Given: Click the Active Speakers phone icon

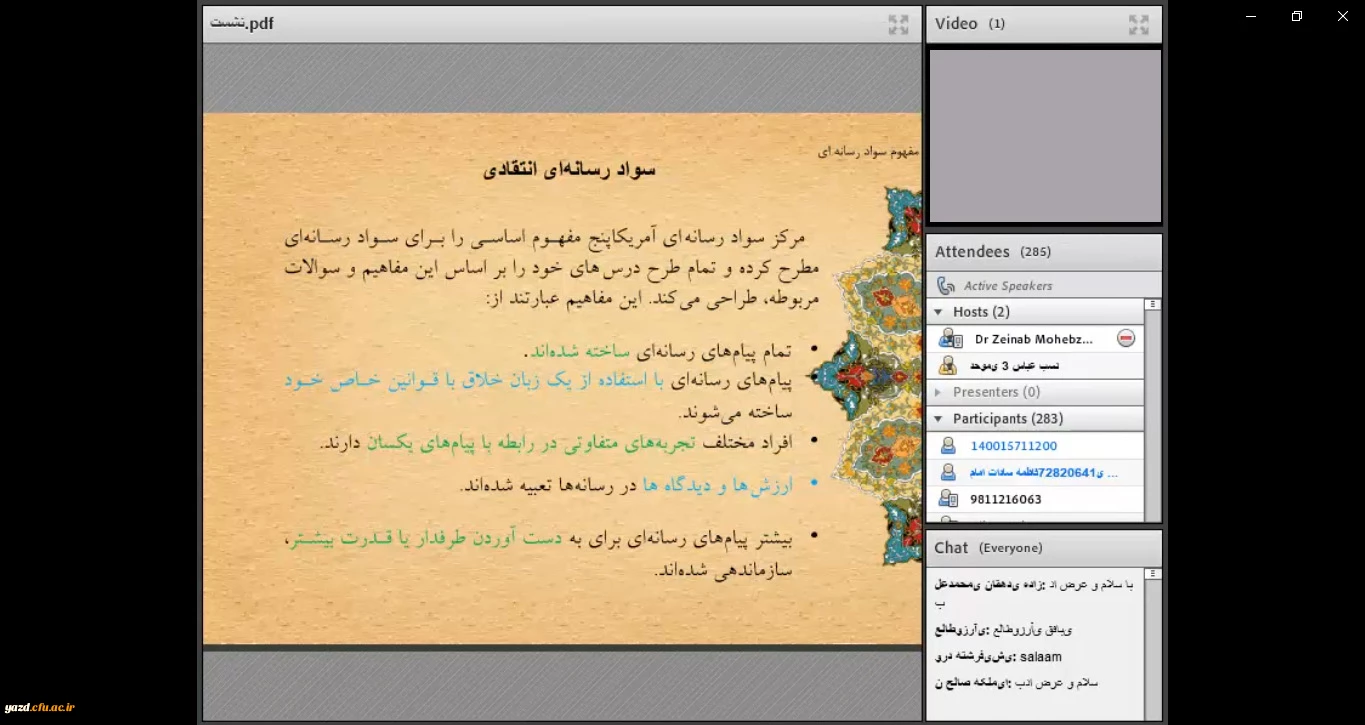Looking at the screenshot, I should coord(945,286).
